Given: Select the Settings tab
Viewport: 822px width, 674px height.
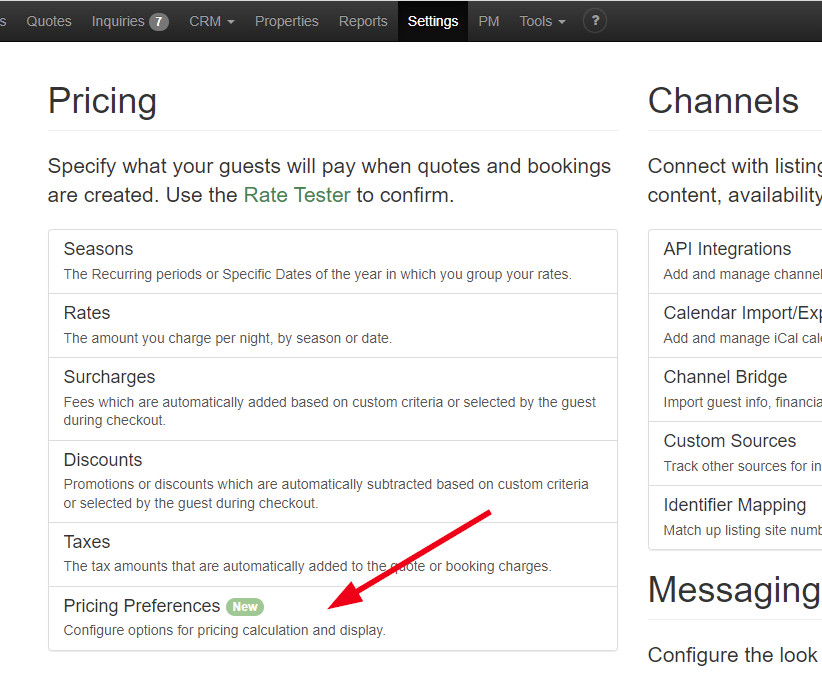Looking at the screenshot, I should click(433, 21).
